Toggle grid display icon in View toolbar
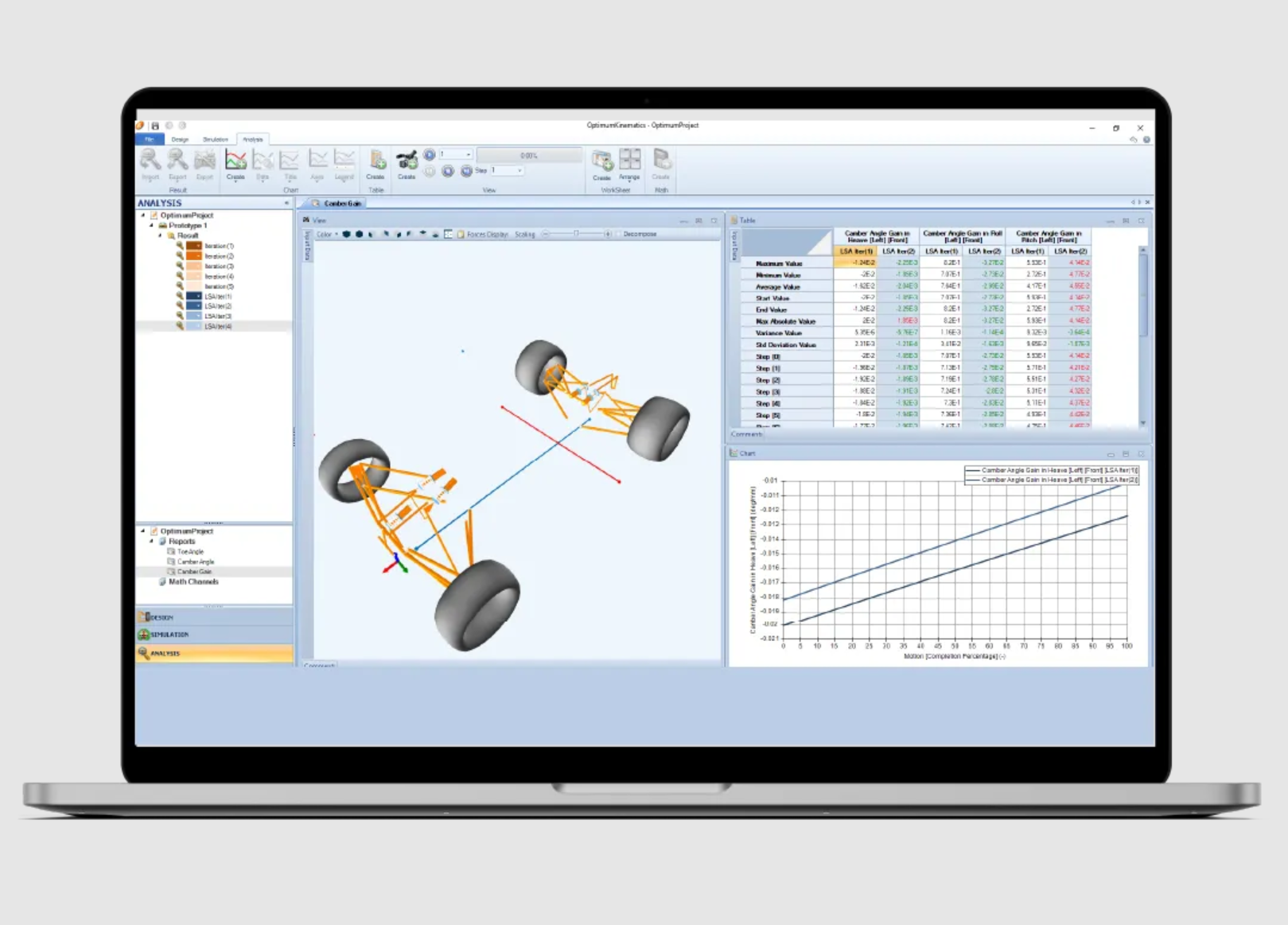Viewport: 1288px width, 925px height. (x=449, y=235)
